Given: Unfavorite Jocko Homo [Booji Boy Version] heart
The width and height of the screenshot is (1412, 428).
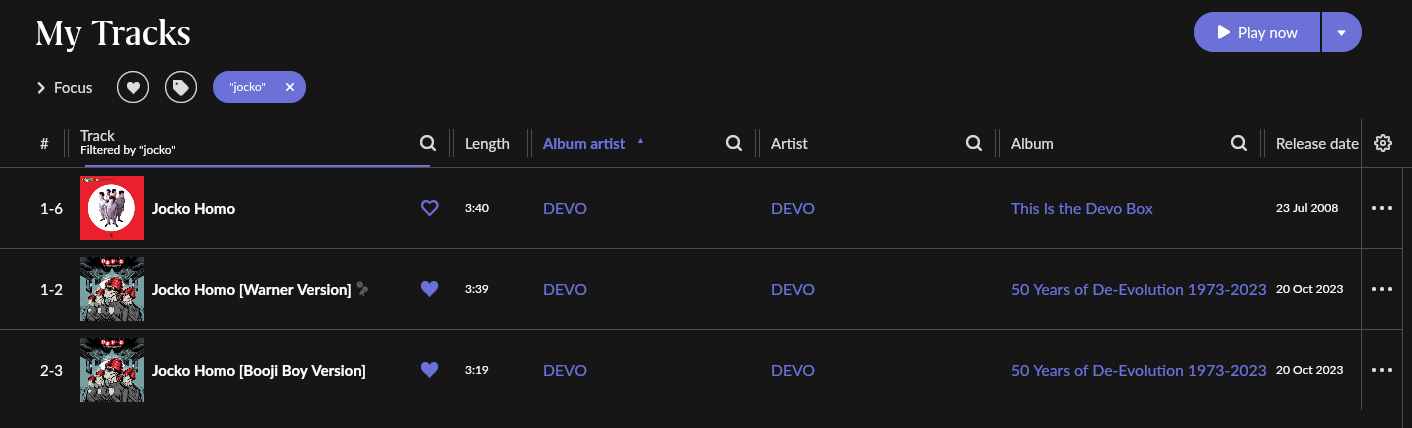Looking at the screenshot, I should pos(429,370).
